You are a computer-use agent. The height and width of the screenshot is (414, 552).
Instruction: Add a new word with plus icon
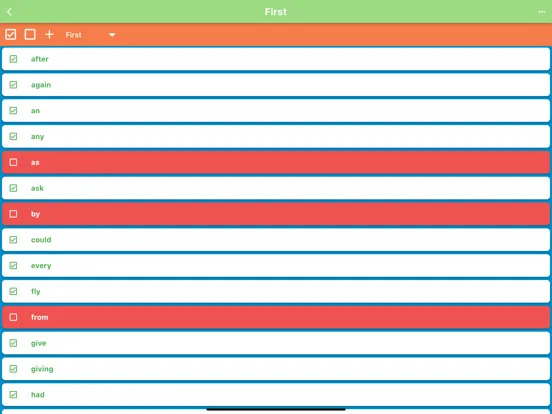coord(49,34)
